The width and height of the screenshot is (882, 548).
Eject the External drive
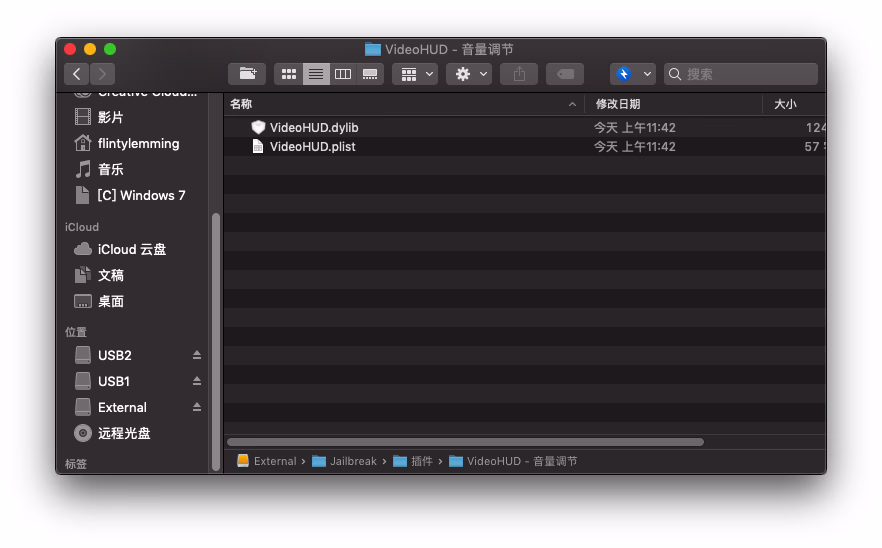197,407
